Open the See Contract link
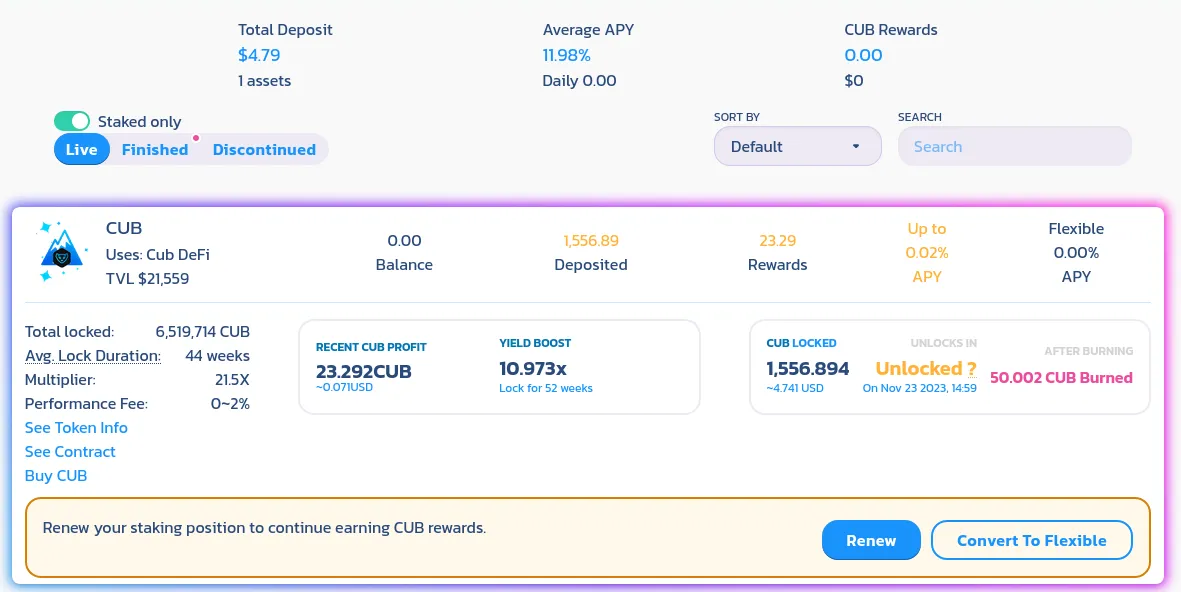This screenshot has width=1181, height=592. click(x=70, y=452)
